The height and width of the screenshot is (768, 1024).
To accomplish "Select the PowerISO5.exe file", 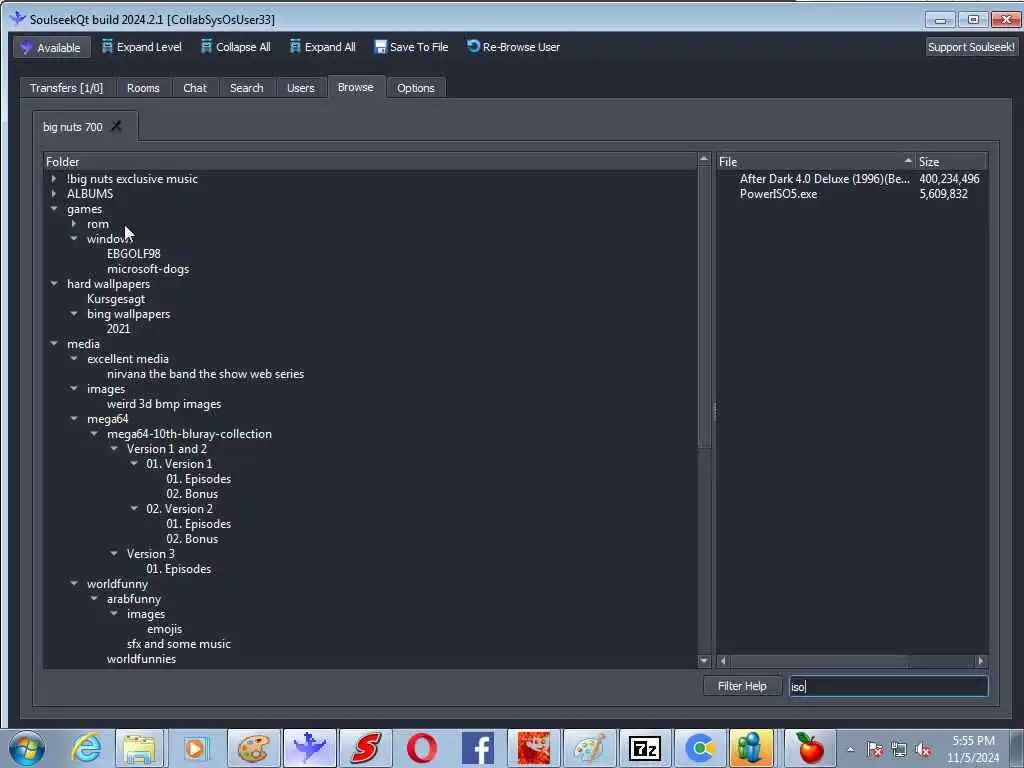I will pos(778,193).
